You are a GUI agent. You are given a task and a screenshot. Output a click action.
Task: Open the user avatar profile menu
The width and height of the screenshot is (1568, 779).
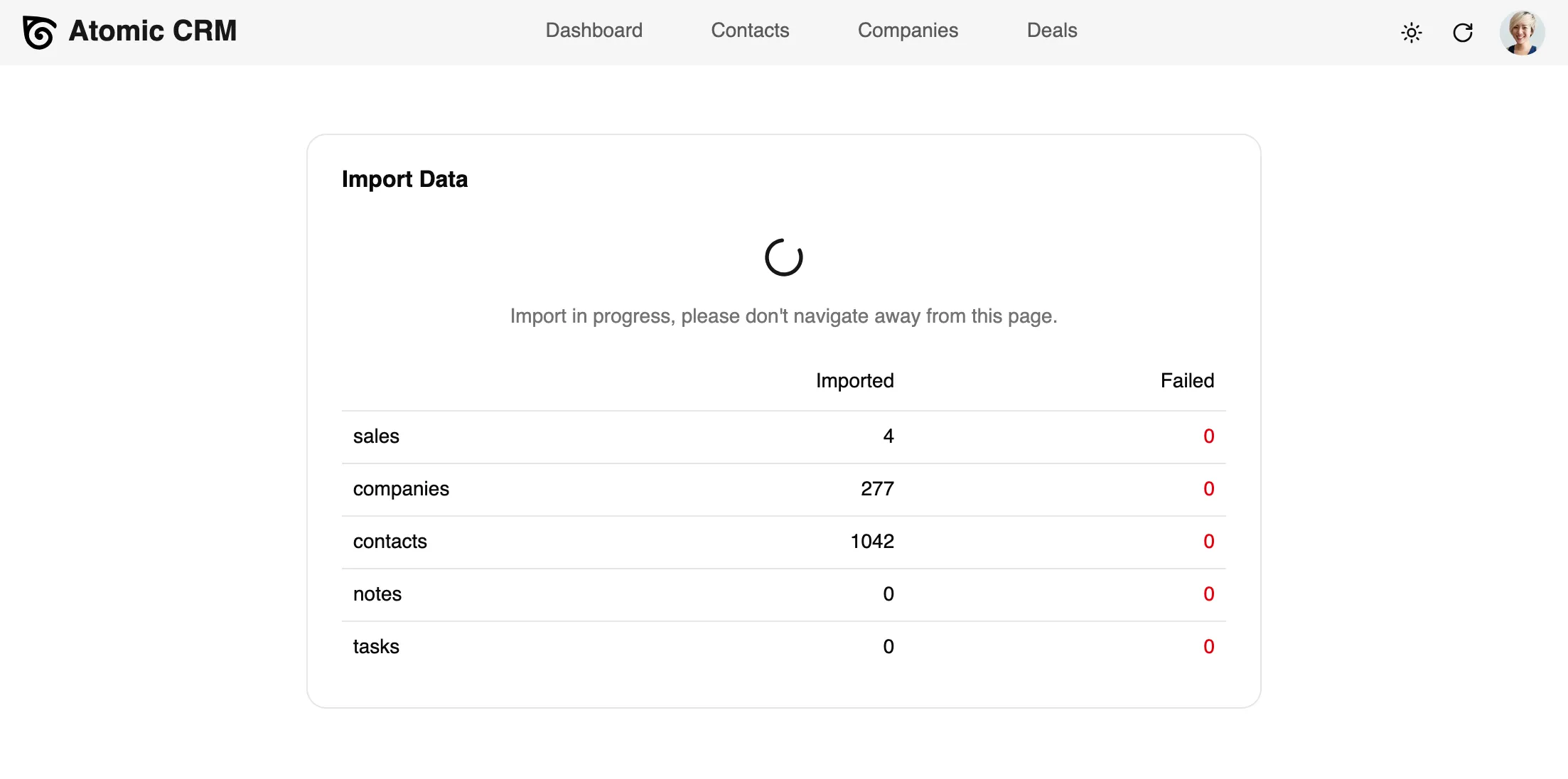point(1522,33)
